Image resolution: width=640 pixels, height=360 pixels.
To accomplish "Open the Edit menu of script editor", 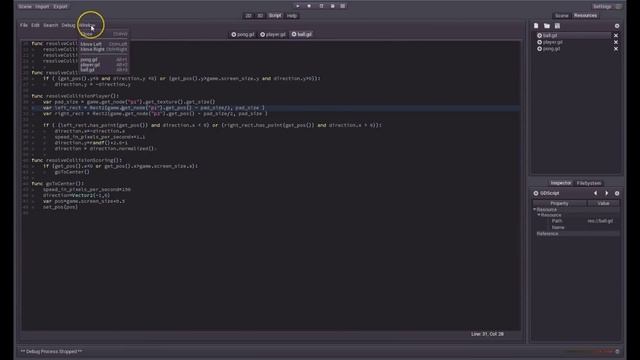I will pos(36,25).
